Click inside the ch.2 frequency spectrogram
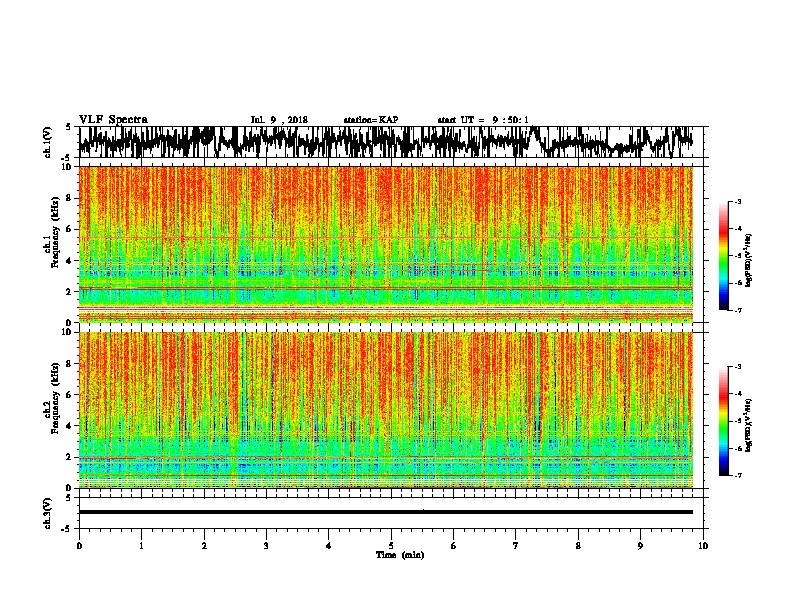 385,410
